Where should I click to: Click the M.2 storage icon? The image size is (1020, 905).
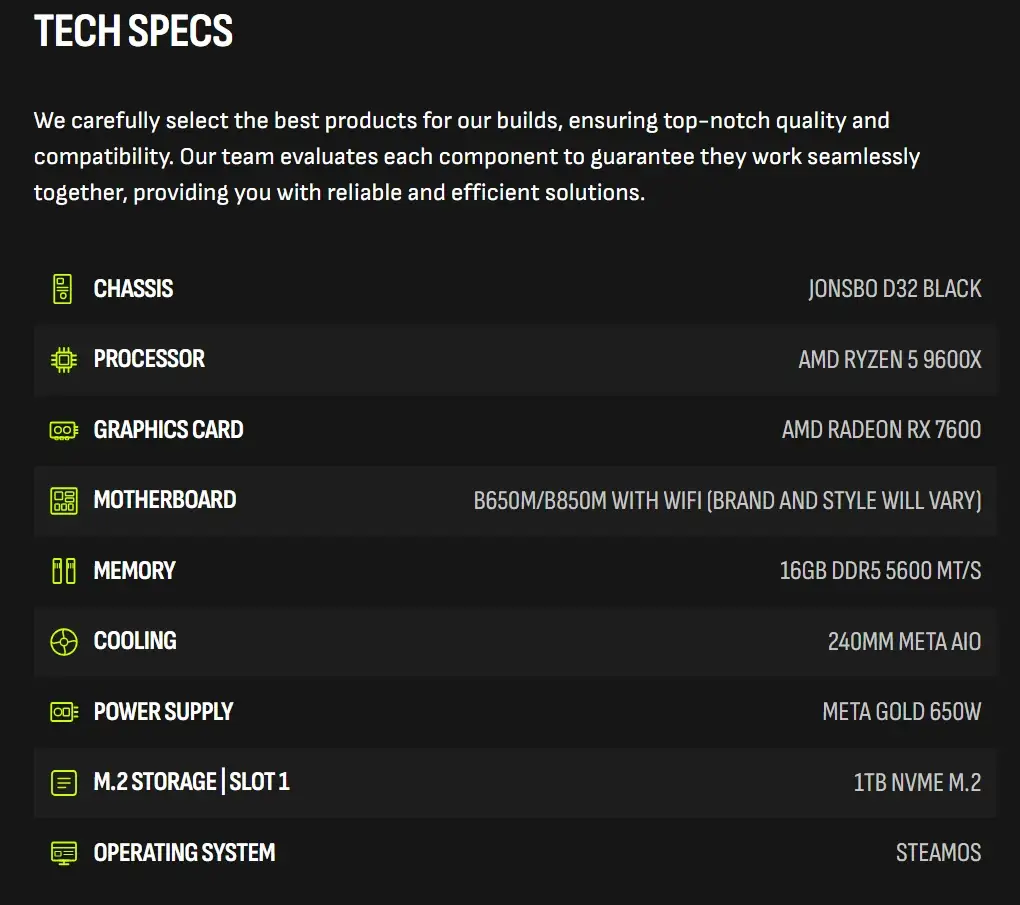click(x=64, y=782)
